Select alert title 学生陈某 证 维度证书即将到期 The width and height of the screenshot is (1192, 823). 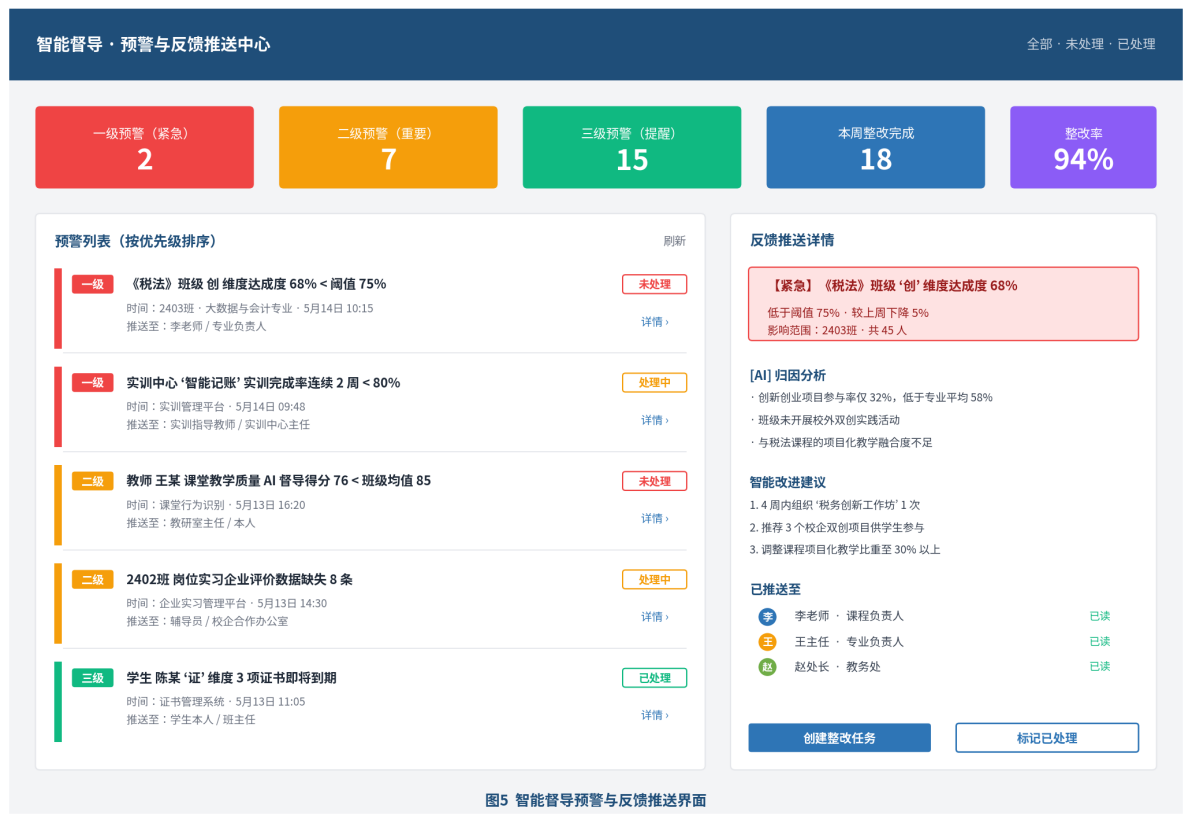click(x=231, y=678)
